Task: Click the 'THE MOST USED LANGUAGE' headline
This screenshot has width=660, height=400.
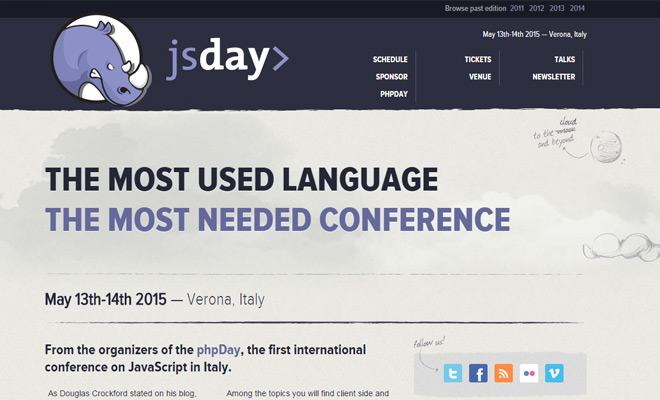Action: pyautogui.click(x=242, y=179)
